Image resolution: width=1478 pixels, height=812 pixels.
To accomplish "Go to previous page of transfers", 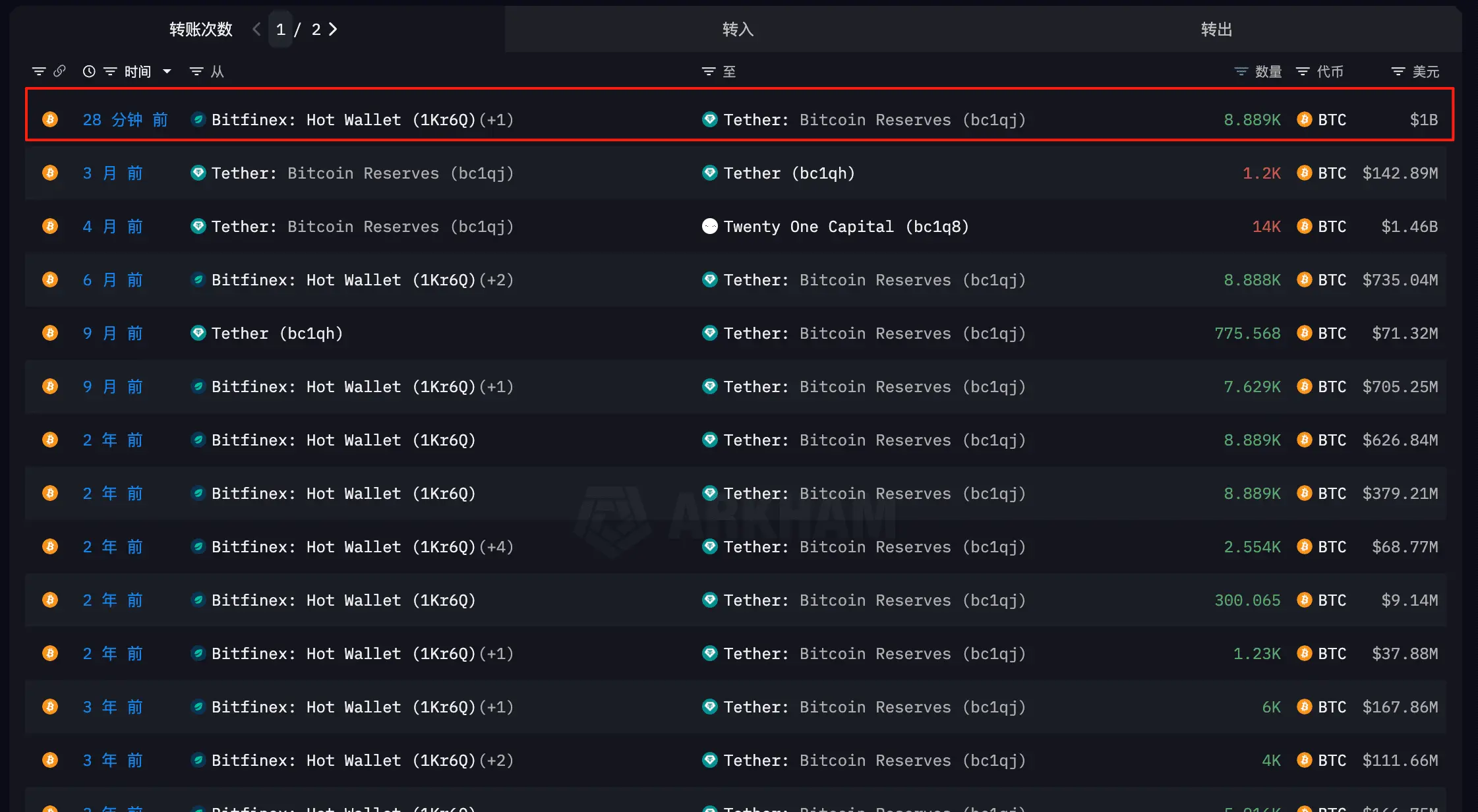I will (x=256, y=29).
